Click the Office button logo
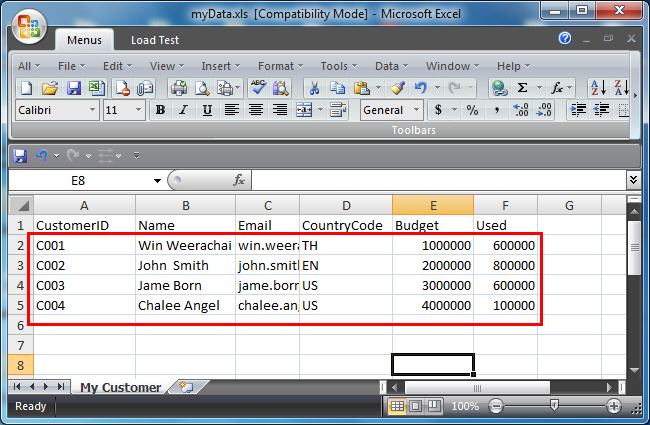This screenshot has height=425, width=650. coord(29,27)
